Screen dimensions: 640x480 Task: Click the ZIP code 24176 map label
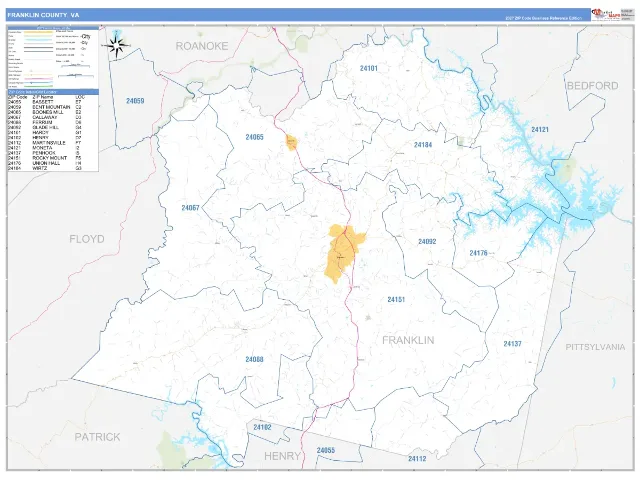tap(478, 253)
